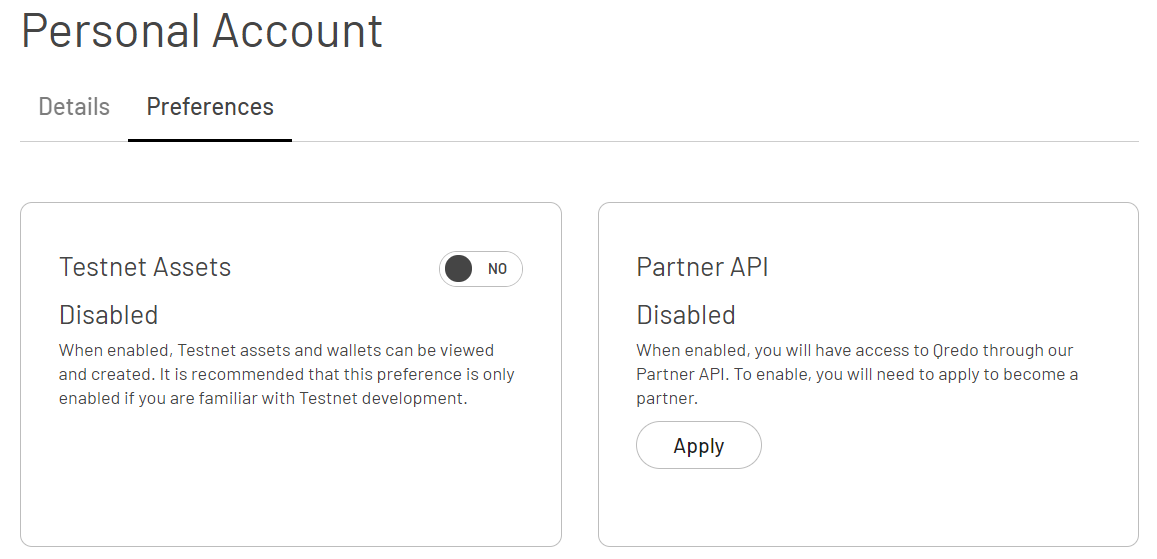Image resolution: width=1157 pixels, height=559 pixels.
Task: Click the Partner API description paragraph
Action: pos(856,375)
